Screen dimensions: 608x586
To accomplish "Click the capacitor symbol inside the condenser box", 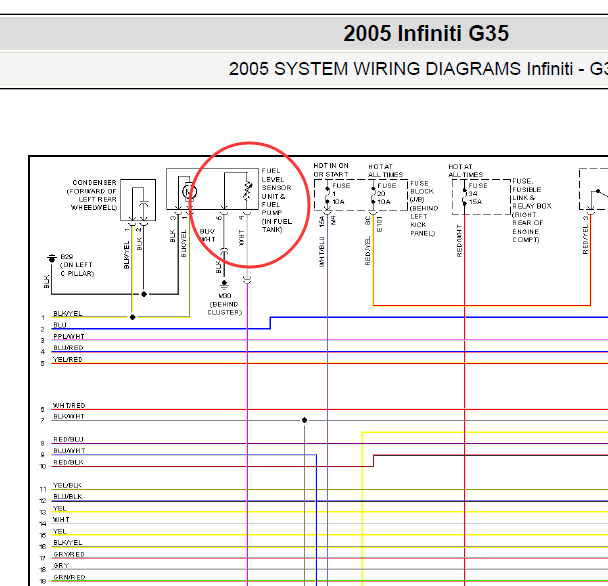I will [x=143, y=204].
